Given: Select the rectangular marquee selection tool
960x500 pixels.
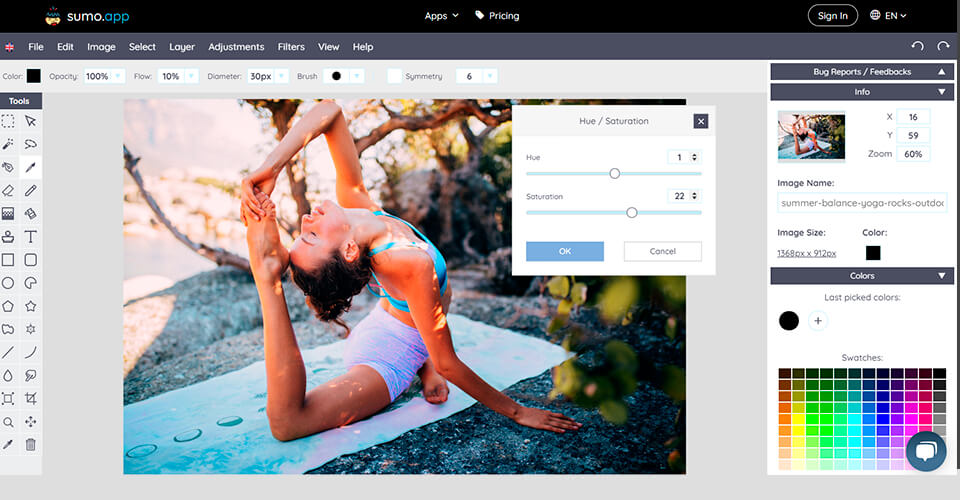Looking at the screenshot, I should [8, 121].
